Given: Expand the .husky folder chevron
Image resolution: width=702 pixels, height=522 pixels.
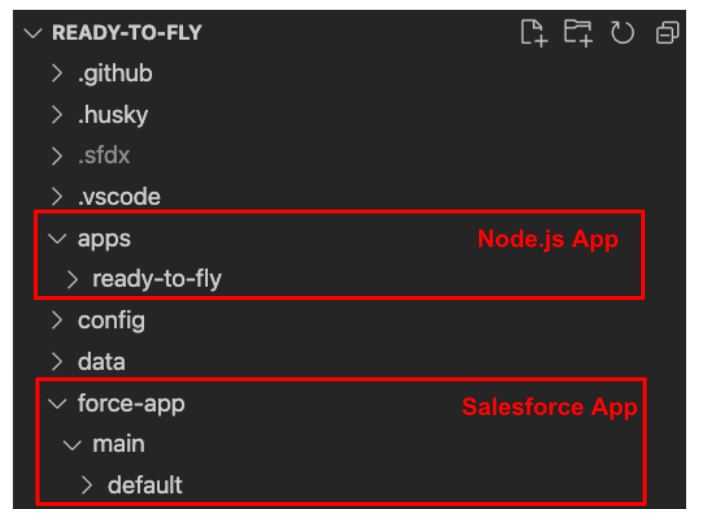Looking at the screenshot, I should 57,114.
